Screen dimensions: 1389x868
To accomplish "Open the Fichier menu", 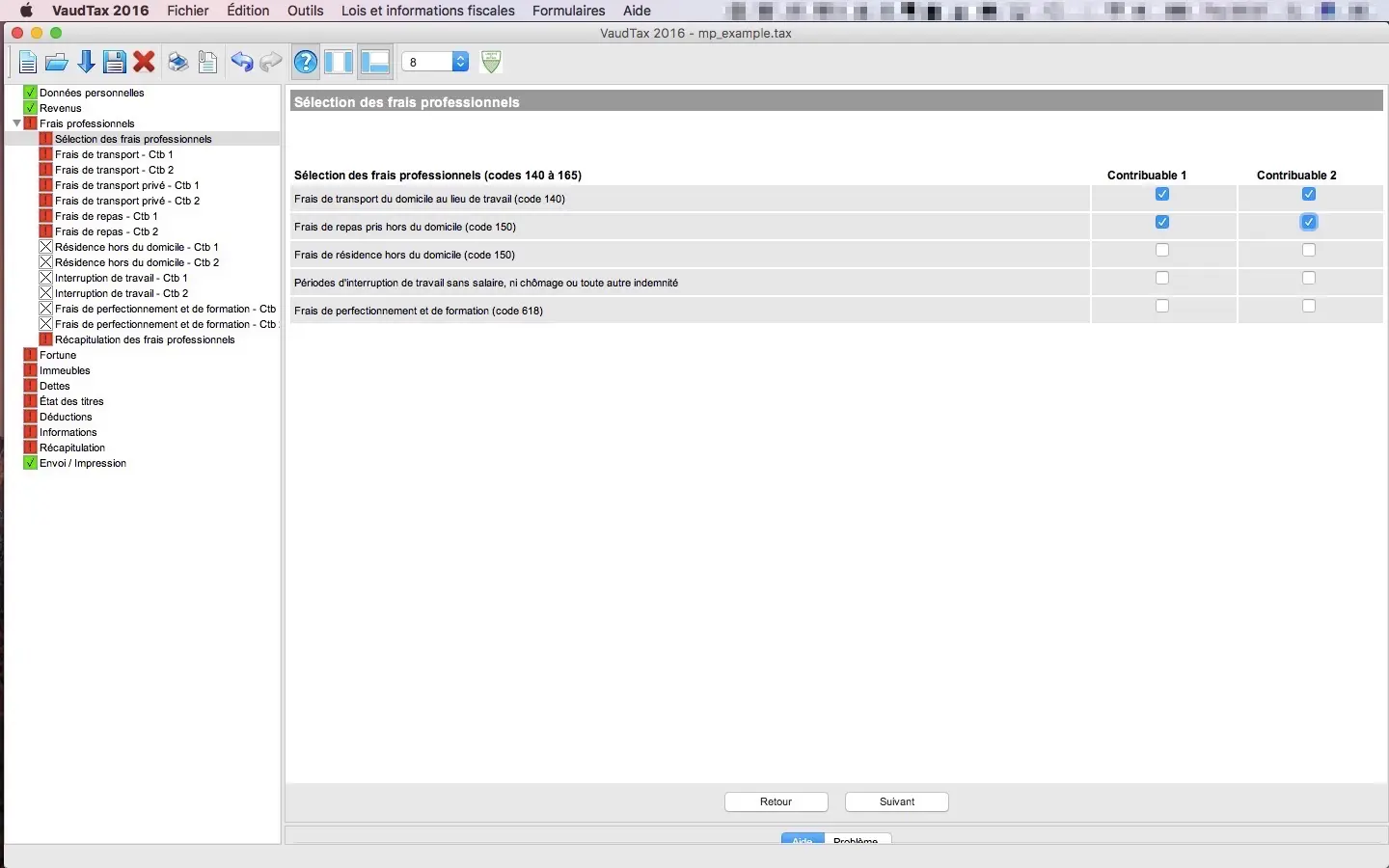I will pos(188,11).
